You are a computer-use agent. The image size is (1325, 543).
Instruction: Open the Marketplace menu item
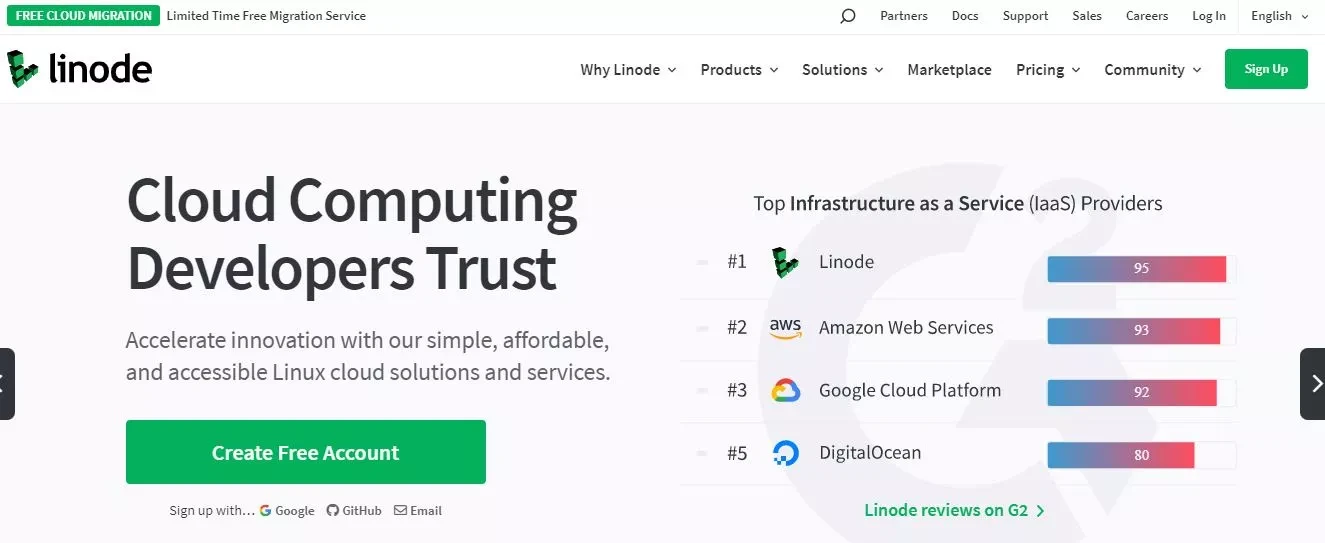949,69
